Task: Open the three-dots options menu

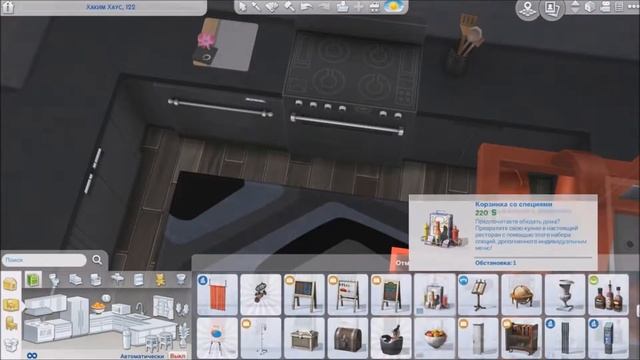Action: pos(633,7)
